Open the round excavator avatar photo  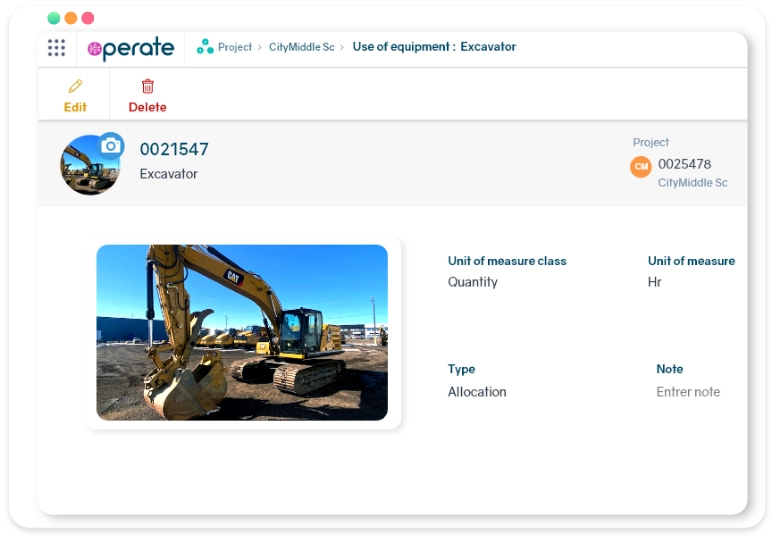coord(89,166)
